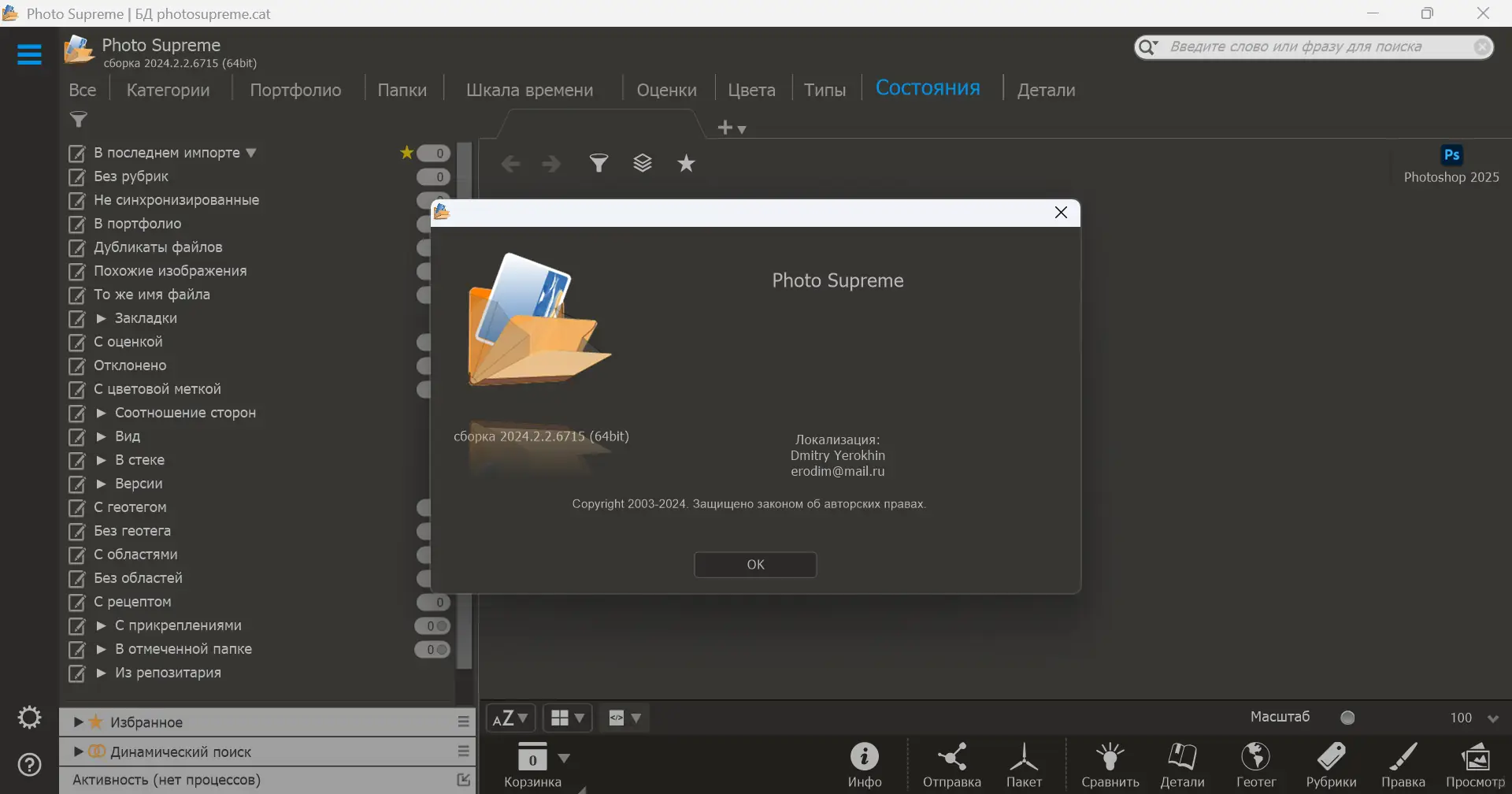The width and height of the screenshot is (1512, 794).
Task: Click the Сравнить compare tool
Action: pyautogui.click(x=1110, y=765)
